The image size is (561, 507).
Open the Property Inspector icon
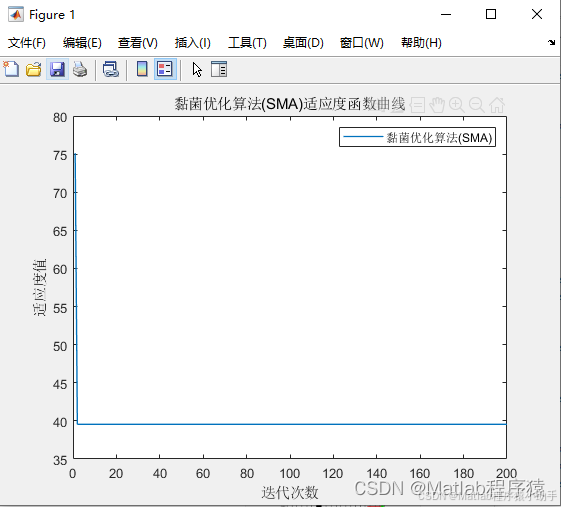pyautogui.click(x=219, y=69)
